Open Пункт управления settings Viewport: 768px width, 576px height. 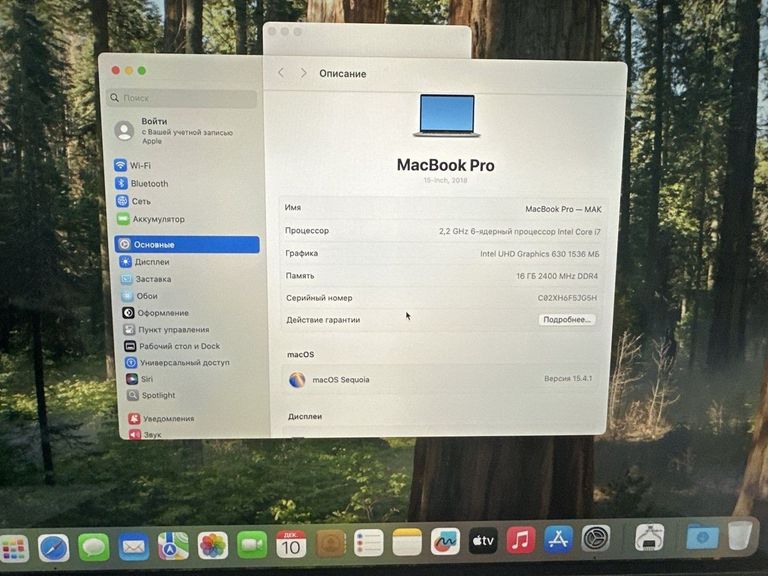(x=167, y=330)
